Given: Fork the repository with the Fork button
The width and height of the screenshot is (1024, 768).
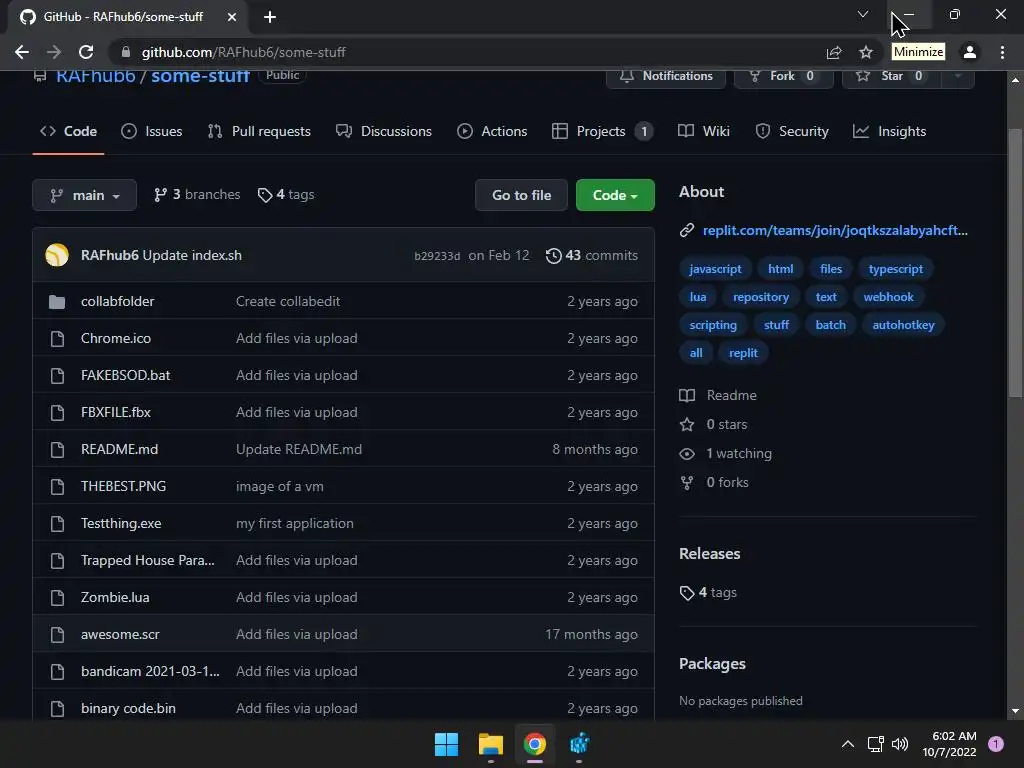Looking at the screenshot, I should click(x=782, y=76).
